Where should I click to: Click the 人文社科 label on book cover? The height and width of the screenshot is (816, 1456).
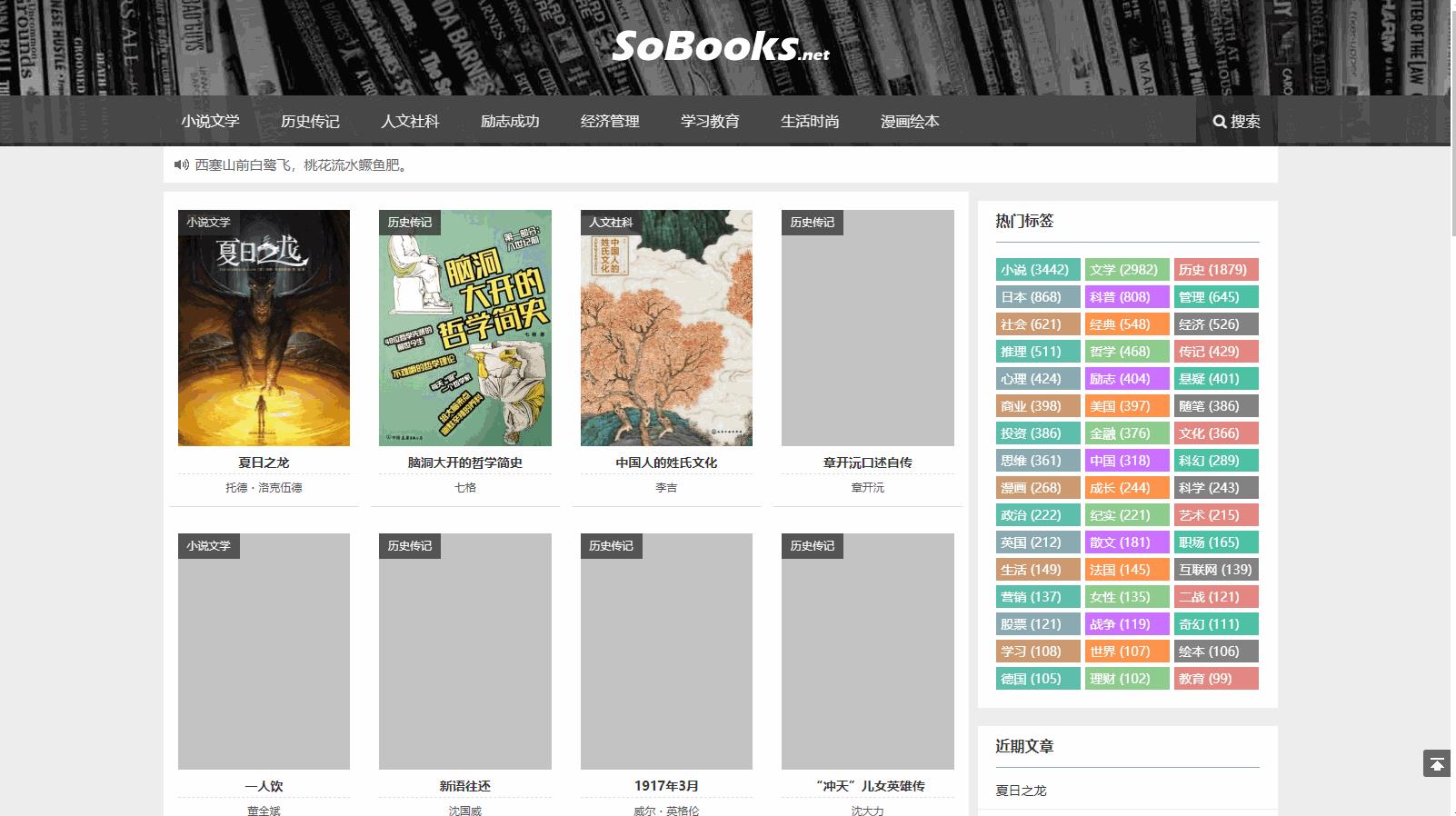(611, 223)
